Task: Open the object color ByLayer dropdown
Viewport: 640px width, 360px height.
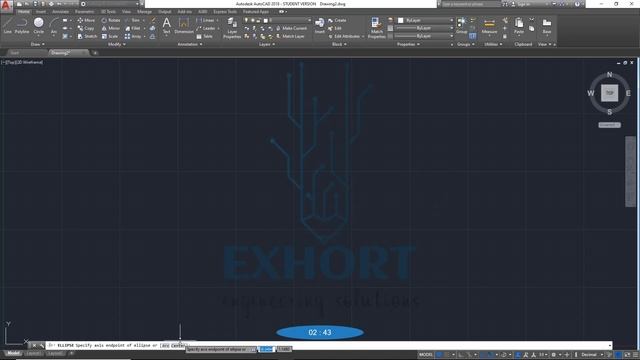Action: click(425, 20)
